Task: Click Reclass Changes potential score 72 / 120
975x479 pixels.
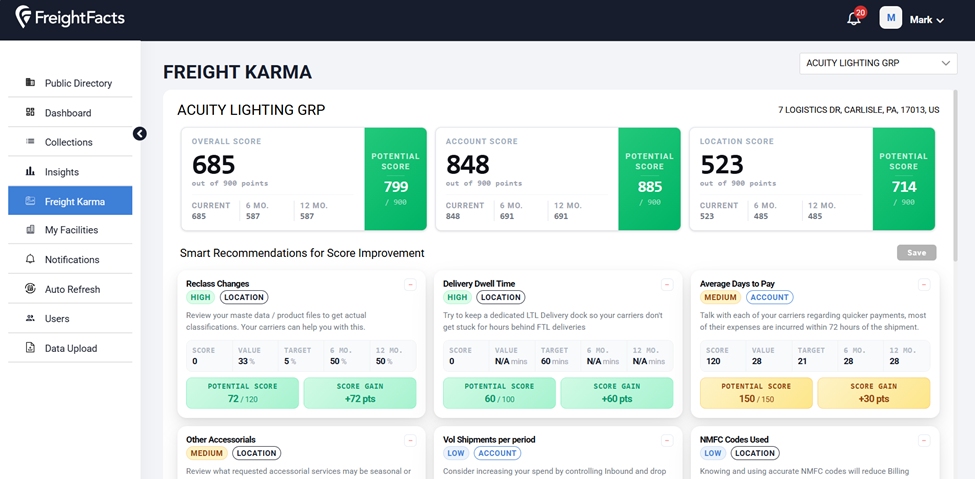Action: pyautogui.click(x=243, y=393)
